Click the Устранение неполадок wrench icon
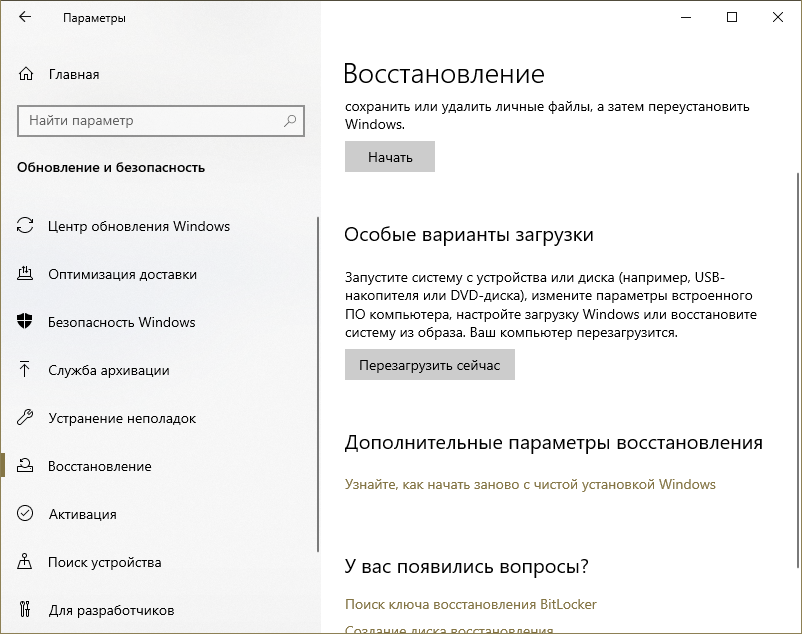Screen dimensions: 802x634 (x=26, y=418)
